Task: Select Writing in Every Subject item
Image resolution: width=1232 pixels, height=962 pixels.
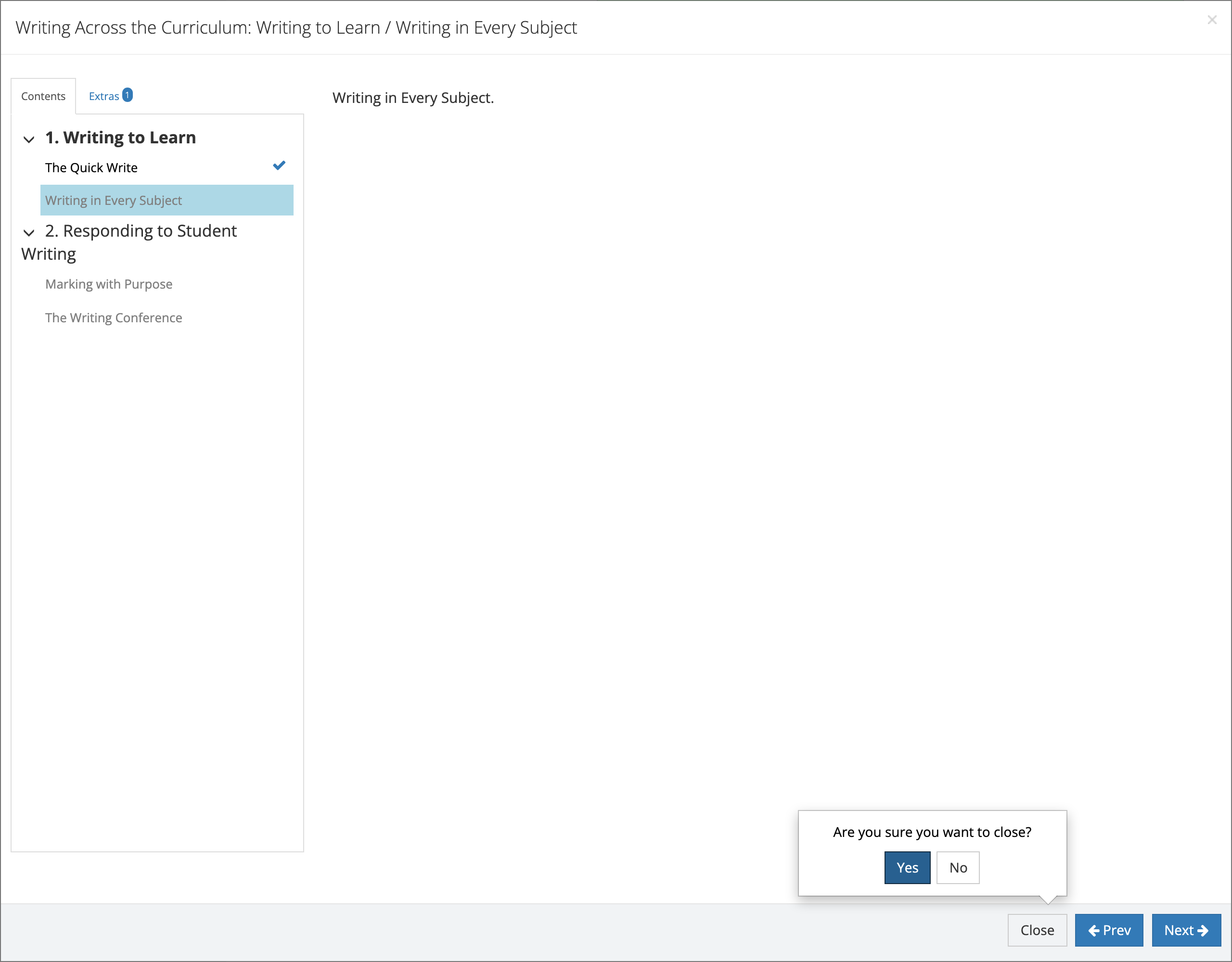Action: pyautogui.click(x=167, y=200)
